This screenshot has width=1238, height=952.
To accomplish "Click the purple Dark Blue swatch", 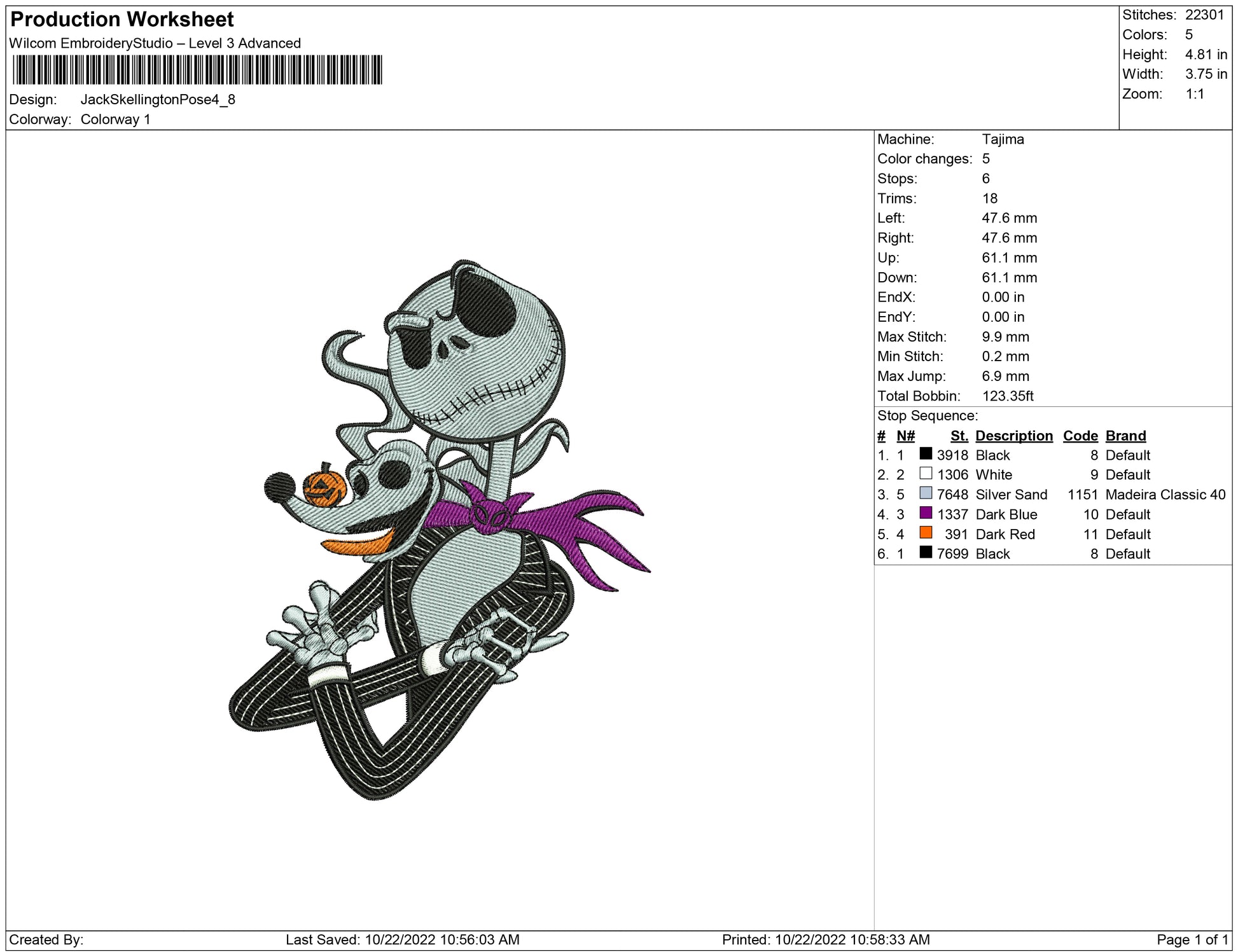I will (926, 513).
